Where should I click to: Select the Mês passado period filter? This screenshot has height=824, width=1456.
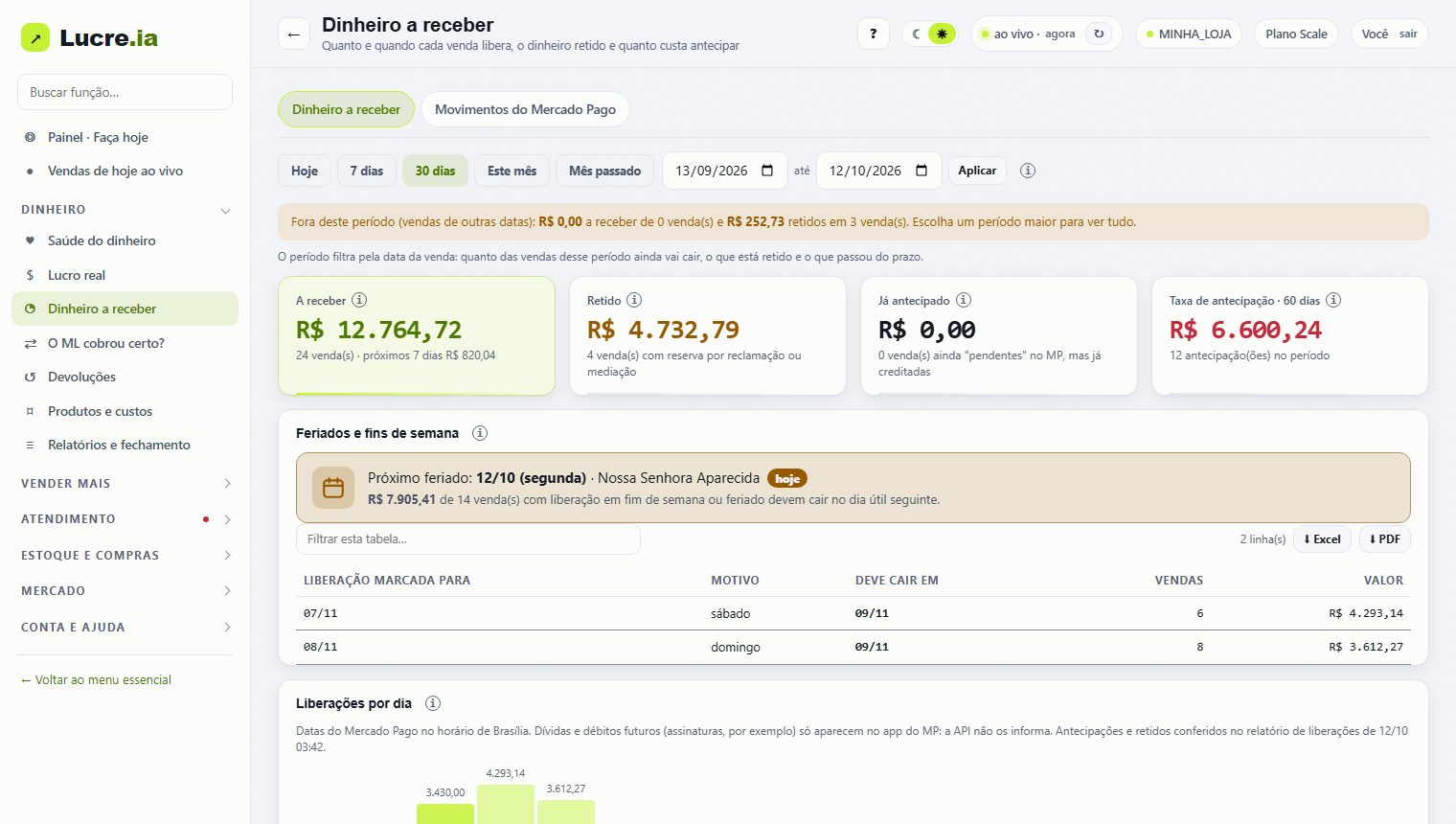[x=604, y=171]
